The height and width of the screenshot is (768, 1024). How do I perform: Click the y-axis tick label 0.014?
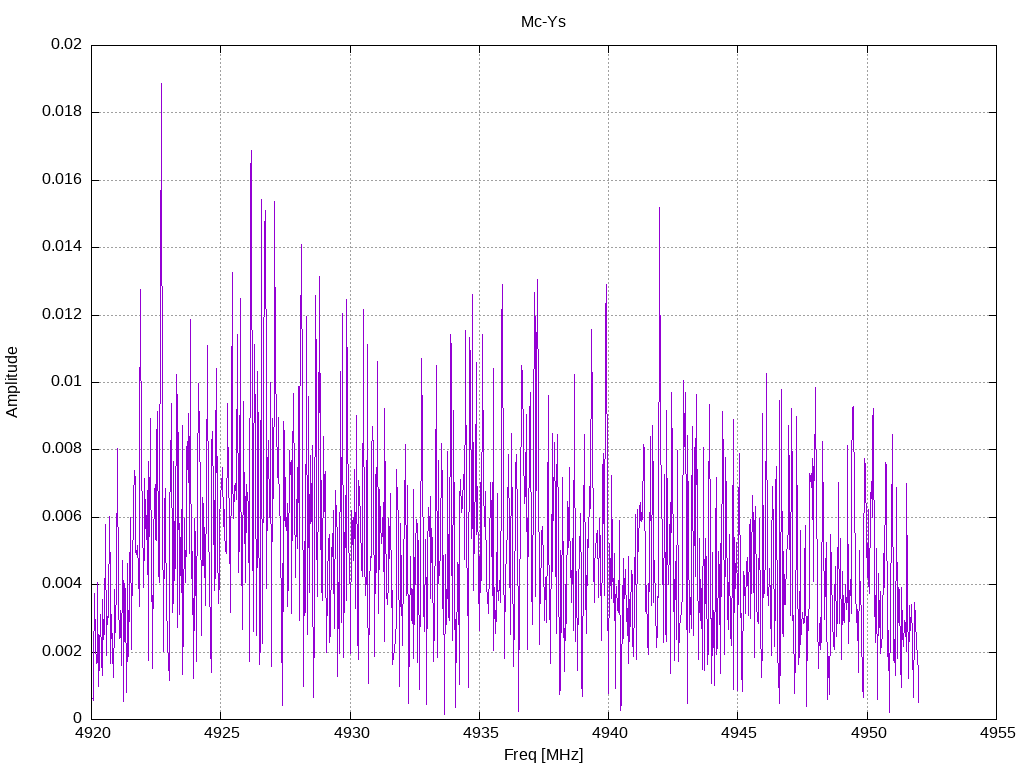coord(62,247)
